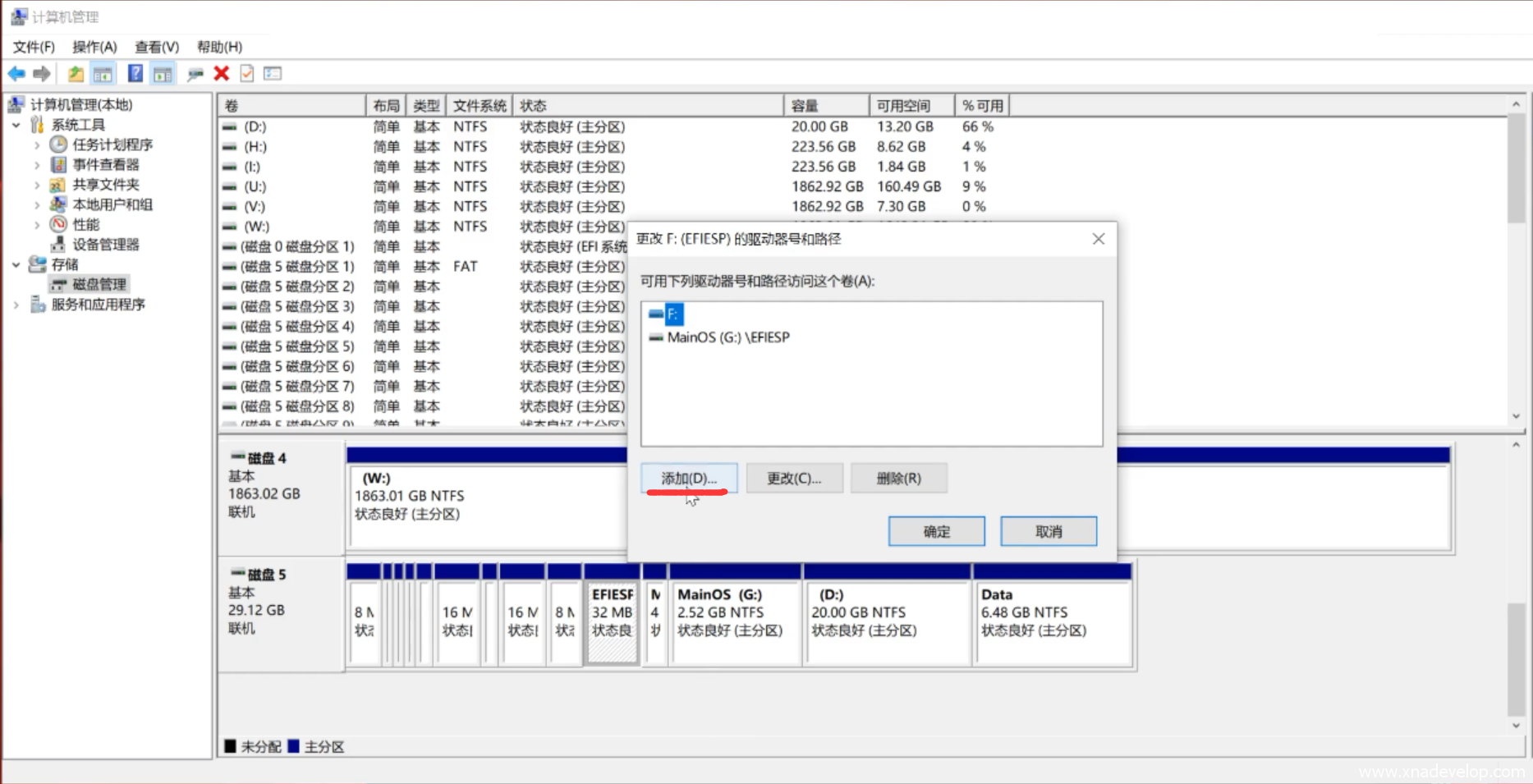This screenshot has width=1533, height=784.
Task: Click the properties checkmark page toolbar icon
Action: pos(246,74)
